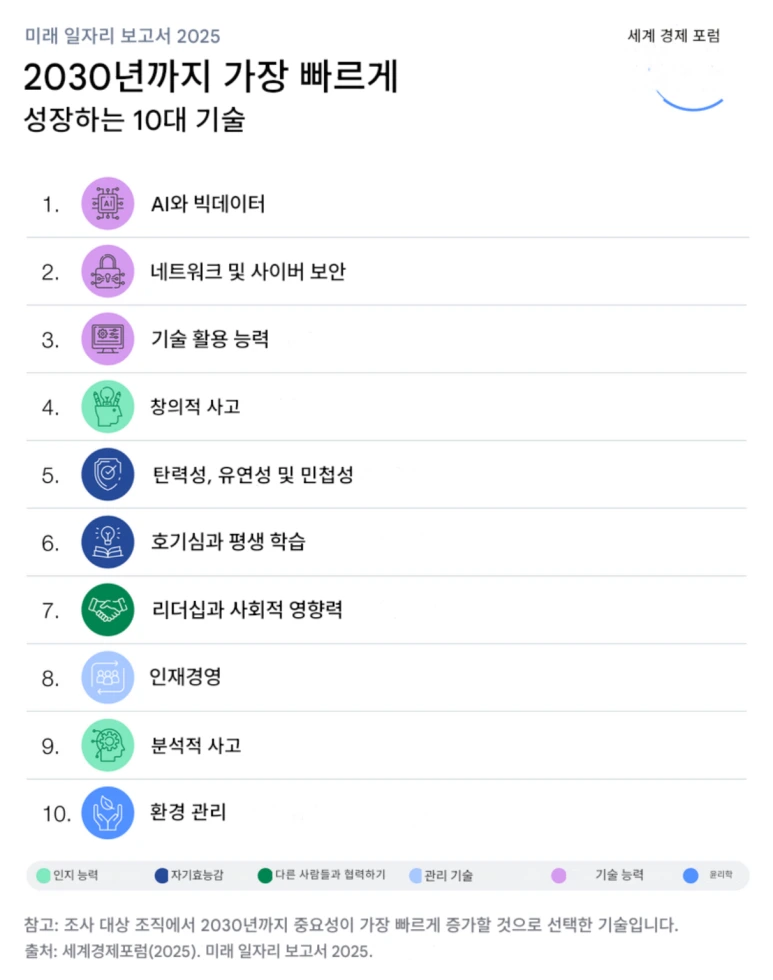Click the computer screen icon for 기술 활용 능력
This screenshot has height=980, width=773.
click(107, 338)
